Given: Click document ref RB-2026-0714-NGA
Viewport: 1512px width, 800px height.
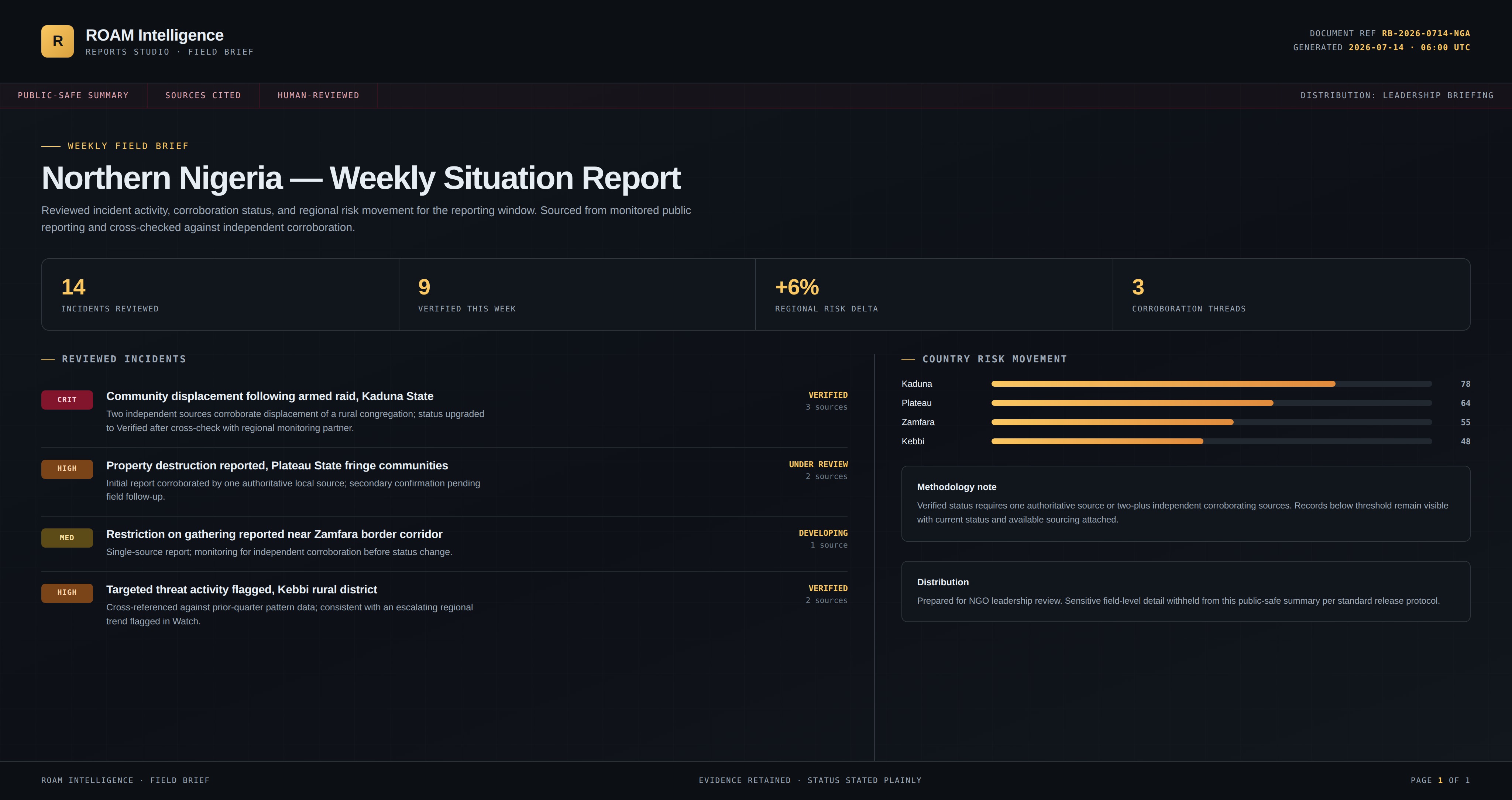Looking at the screenshot, I should (1426, 34).
